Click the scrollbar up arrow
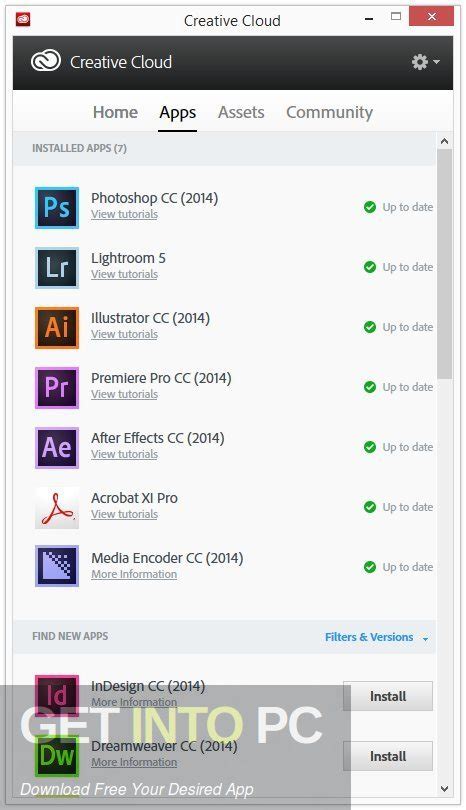 tap(444, 141)
